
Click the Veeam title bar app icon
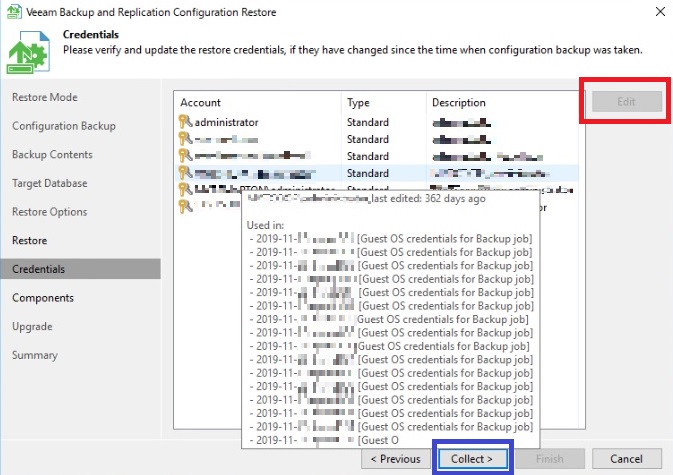click(x=14, y=12)
